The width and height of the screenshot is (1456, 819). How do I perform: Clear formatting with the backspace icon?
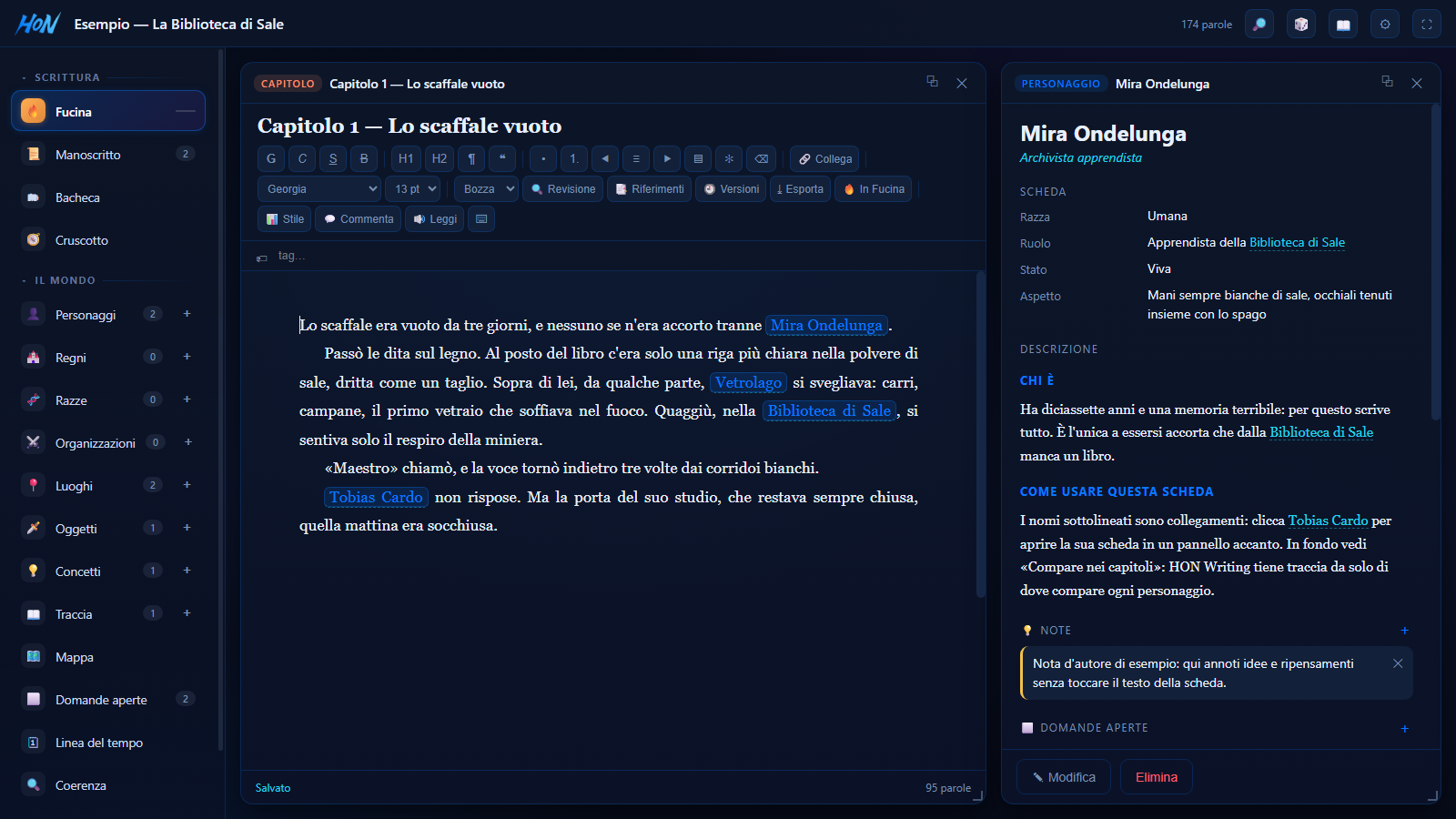coord(762,158)
